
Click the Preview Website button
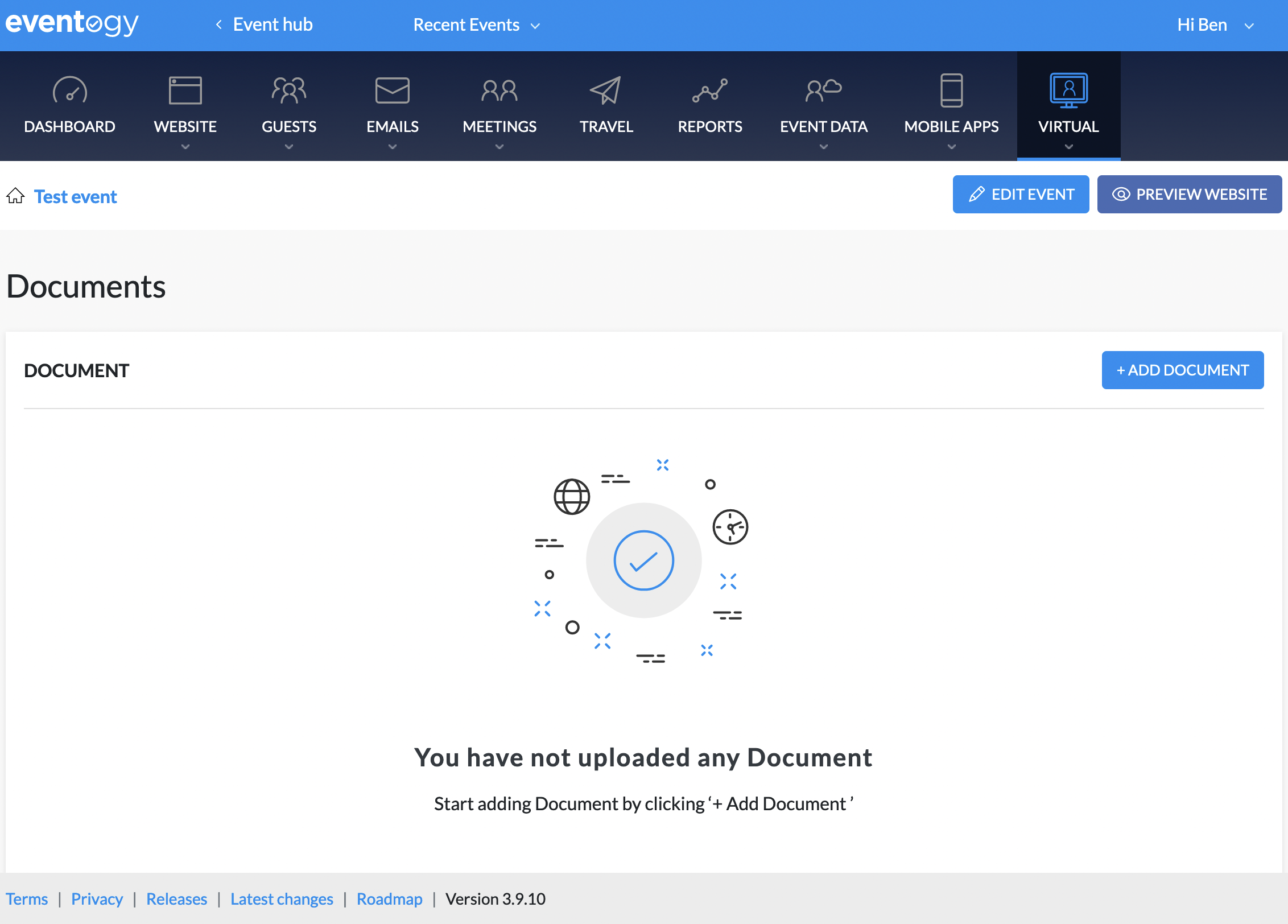click(1189, 194)
